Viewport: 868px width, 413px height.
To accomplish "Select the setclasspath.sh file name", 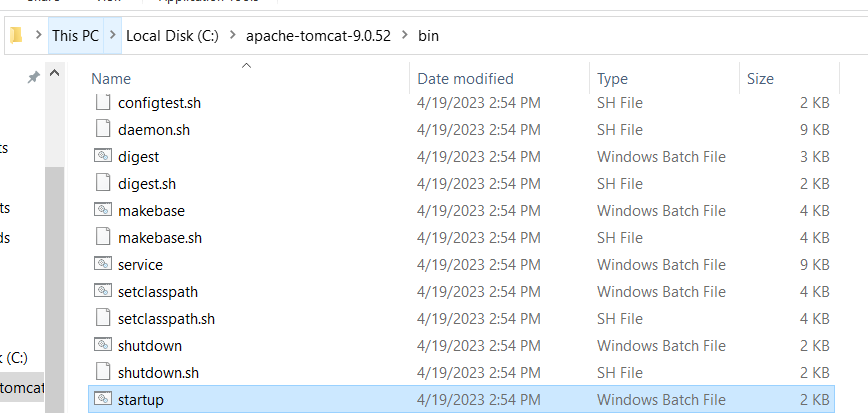I will tap(166, 319).
